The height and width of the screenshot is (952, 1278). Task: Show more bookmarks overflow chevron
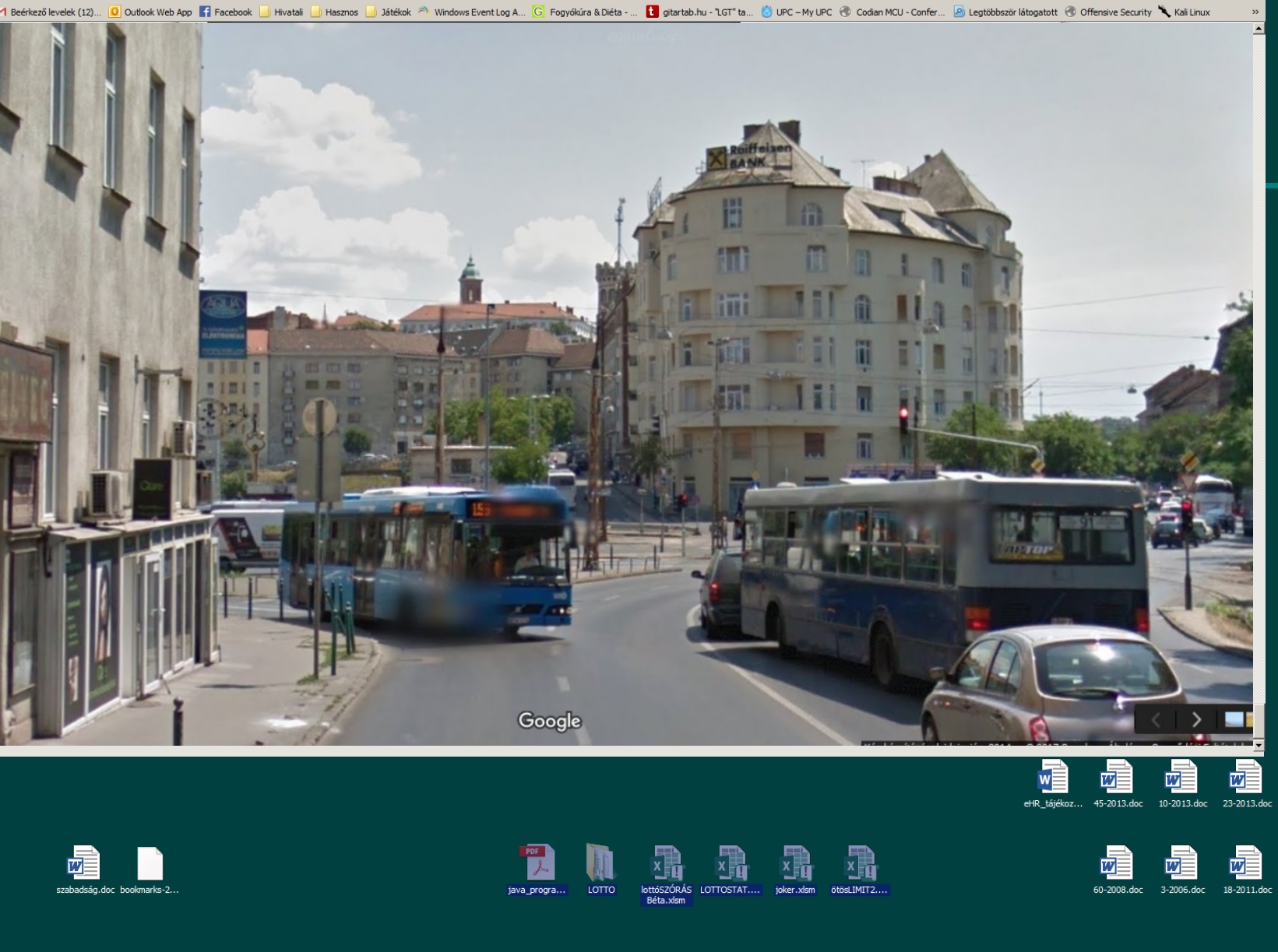1255,12
